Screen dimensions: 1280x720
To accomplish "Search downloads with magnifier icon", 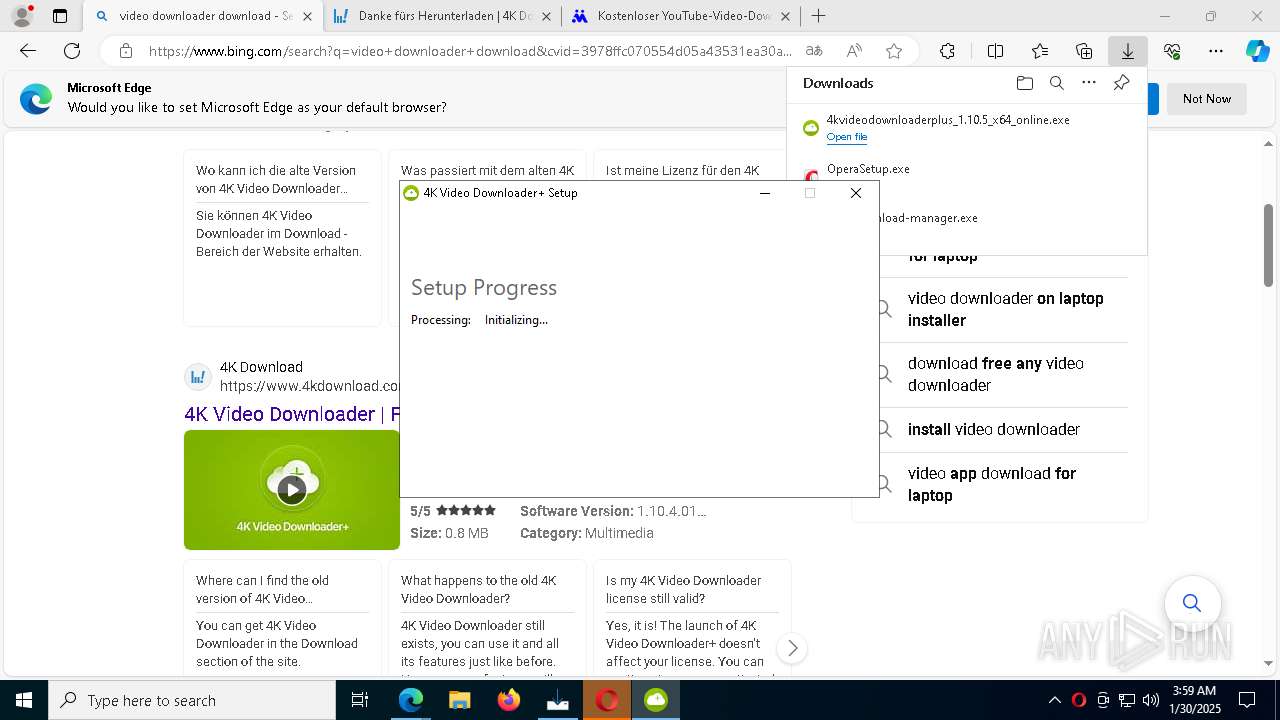I will coord(1056,83).
